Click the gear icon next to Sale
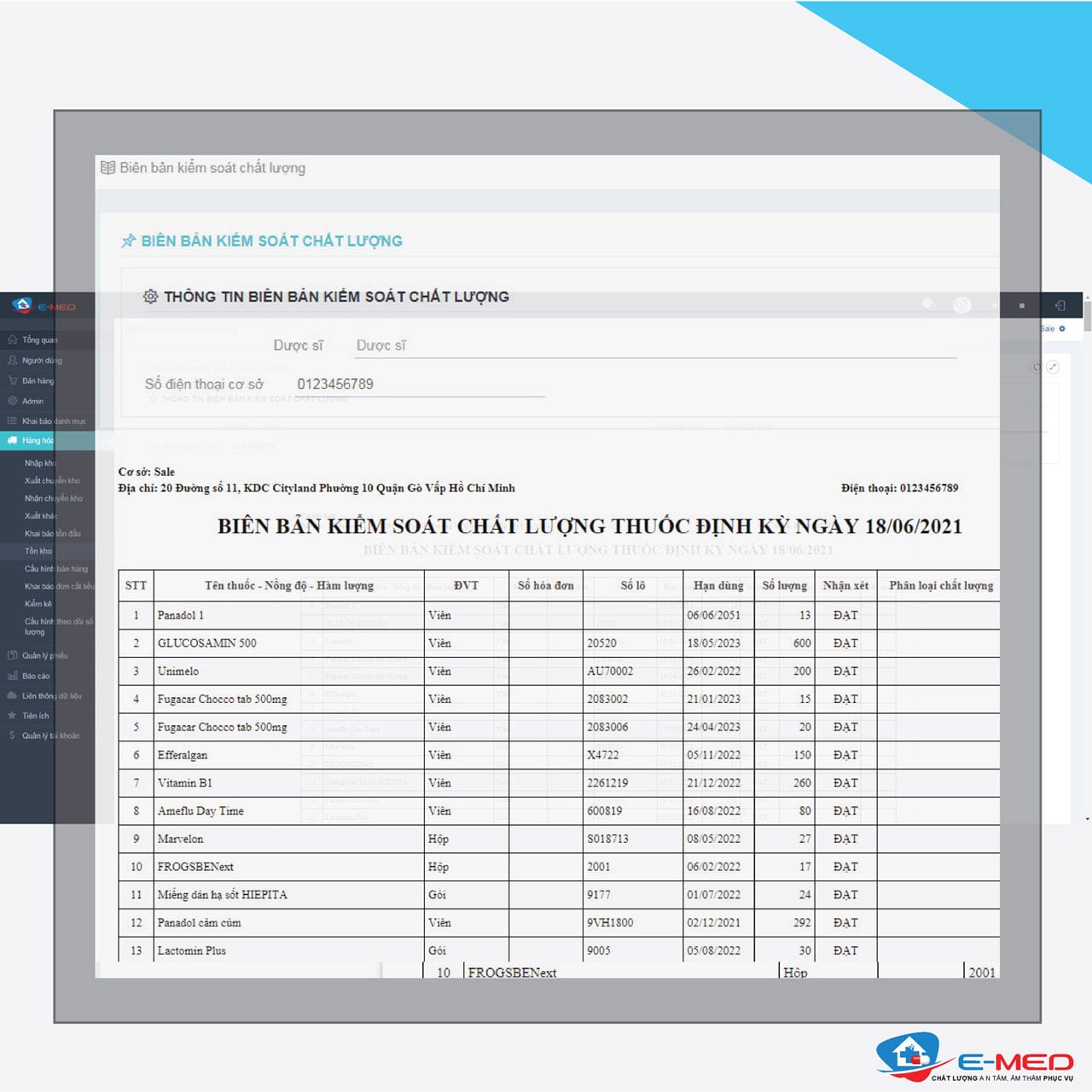 click(x=1062, y=328)
